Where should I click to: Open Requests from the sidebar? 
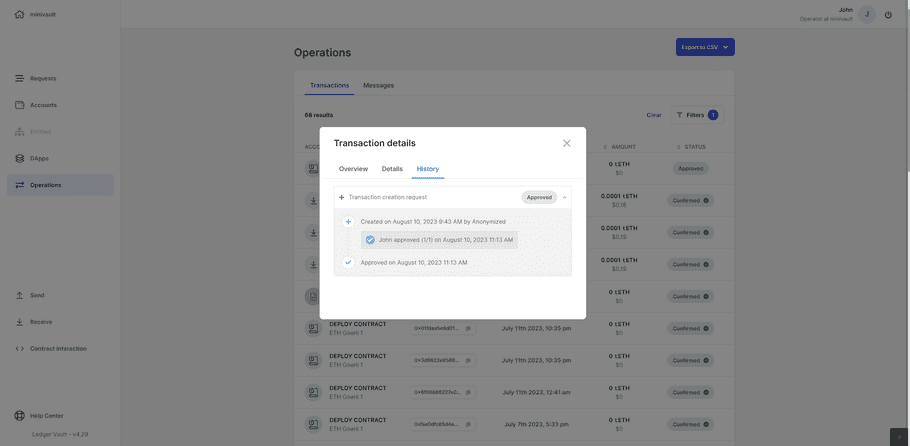coord(43,78)
